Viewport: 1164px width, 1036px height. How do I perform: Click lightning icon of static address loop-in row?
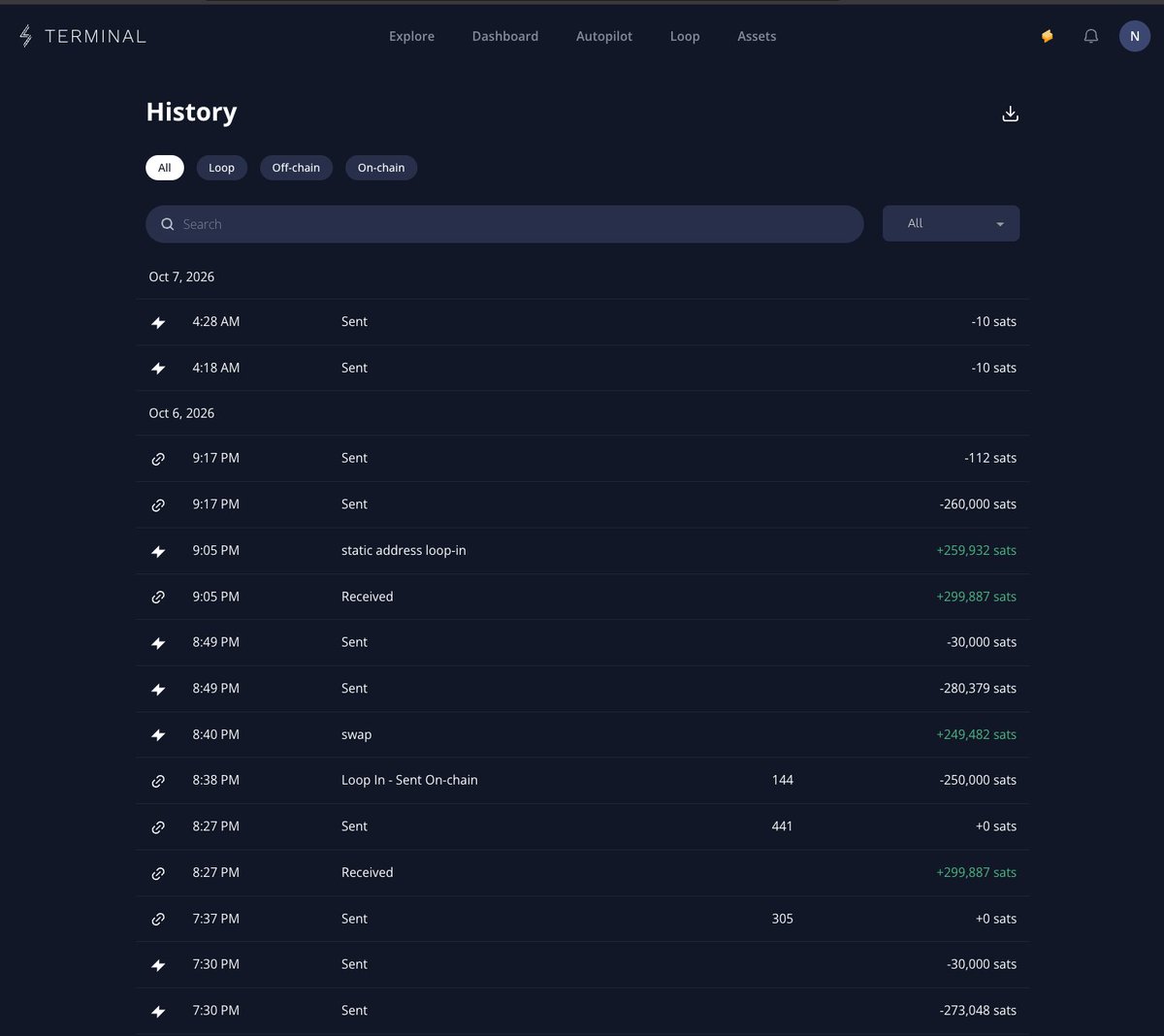(158, 551)
